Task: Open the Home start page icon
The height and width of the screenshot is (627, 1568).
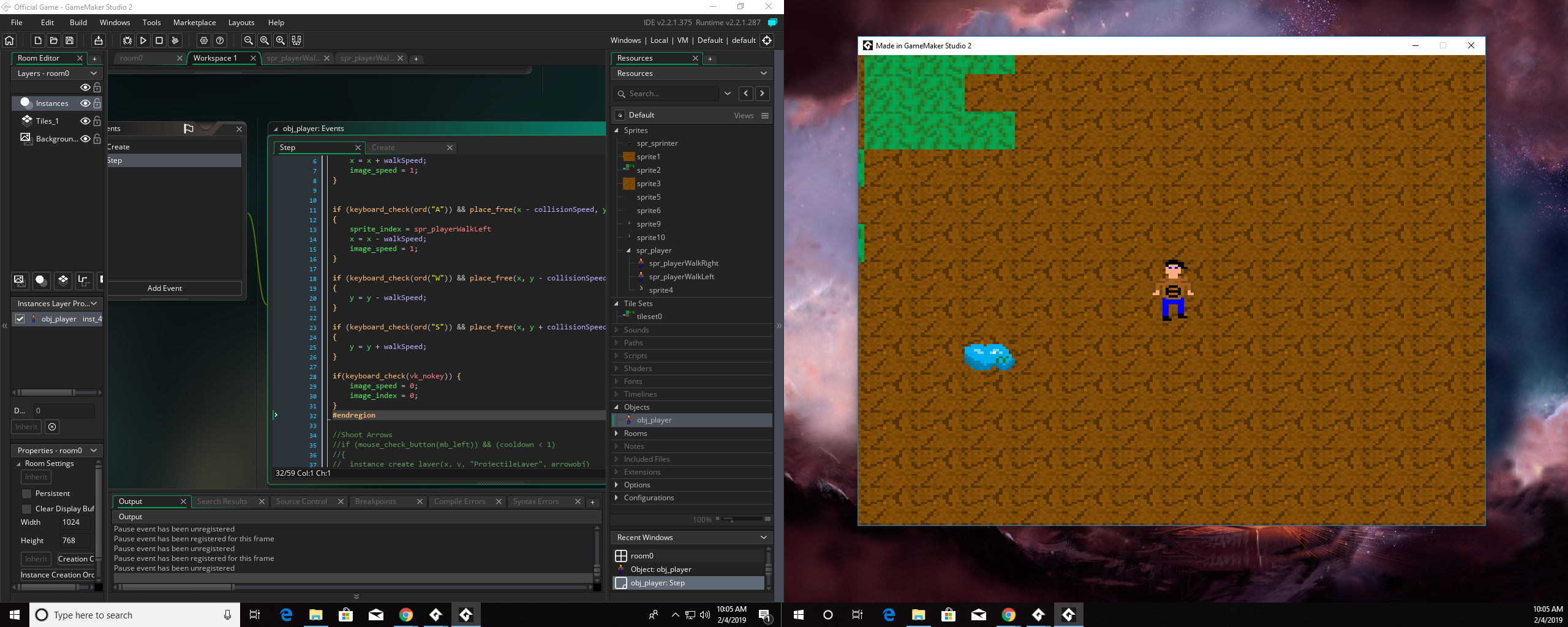Action: pos(9,40)
